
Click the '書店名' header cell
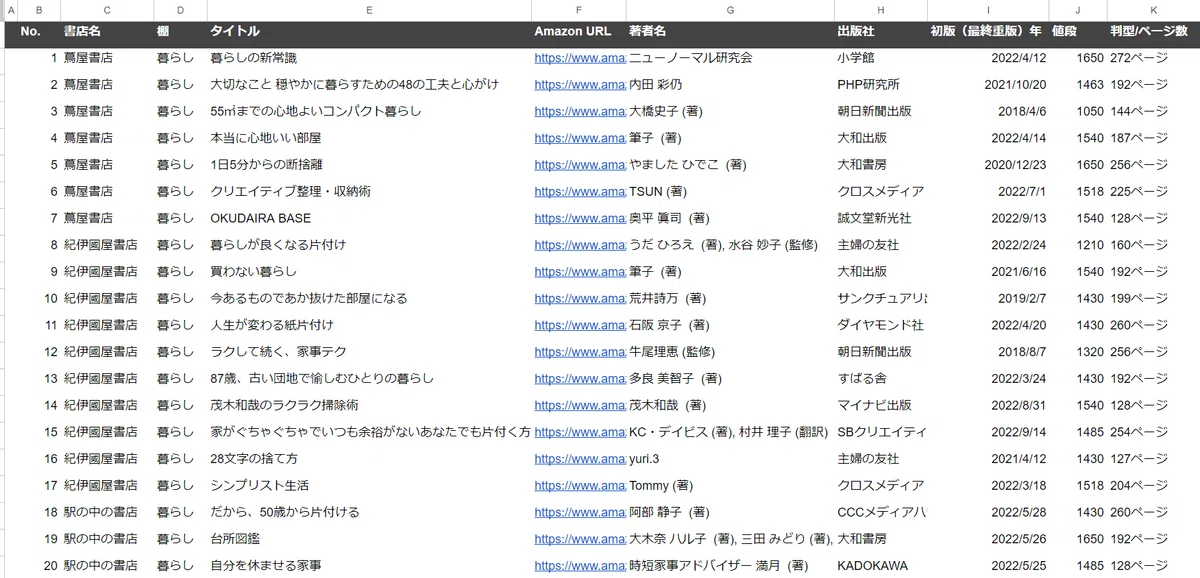(107, 32)
